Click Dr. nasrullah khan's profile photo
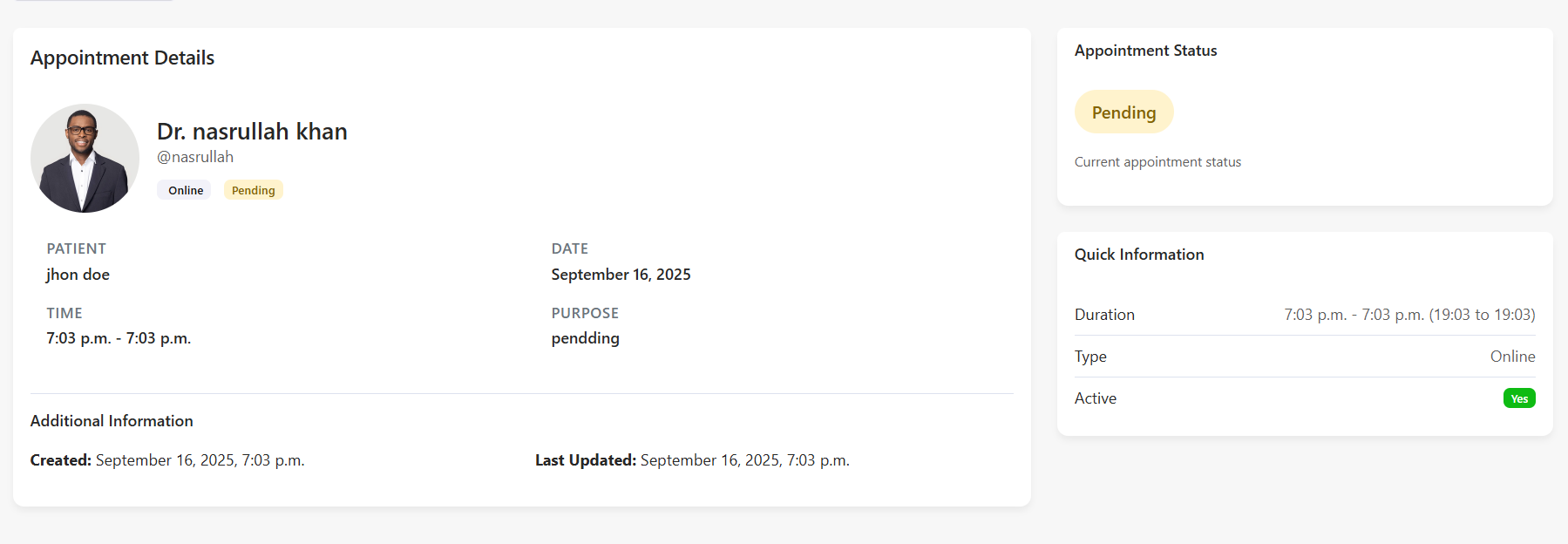The image size is (1568, 544). click(x=85, y=159)
